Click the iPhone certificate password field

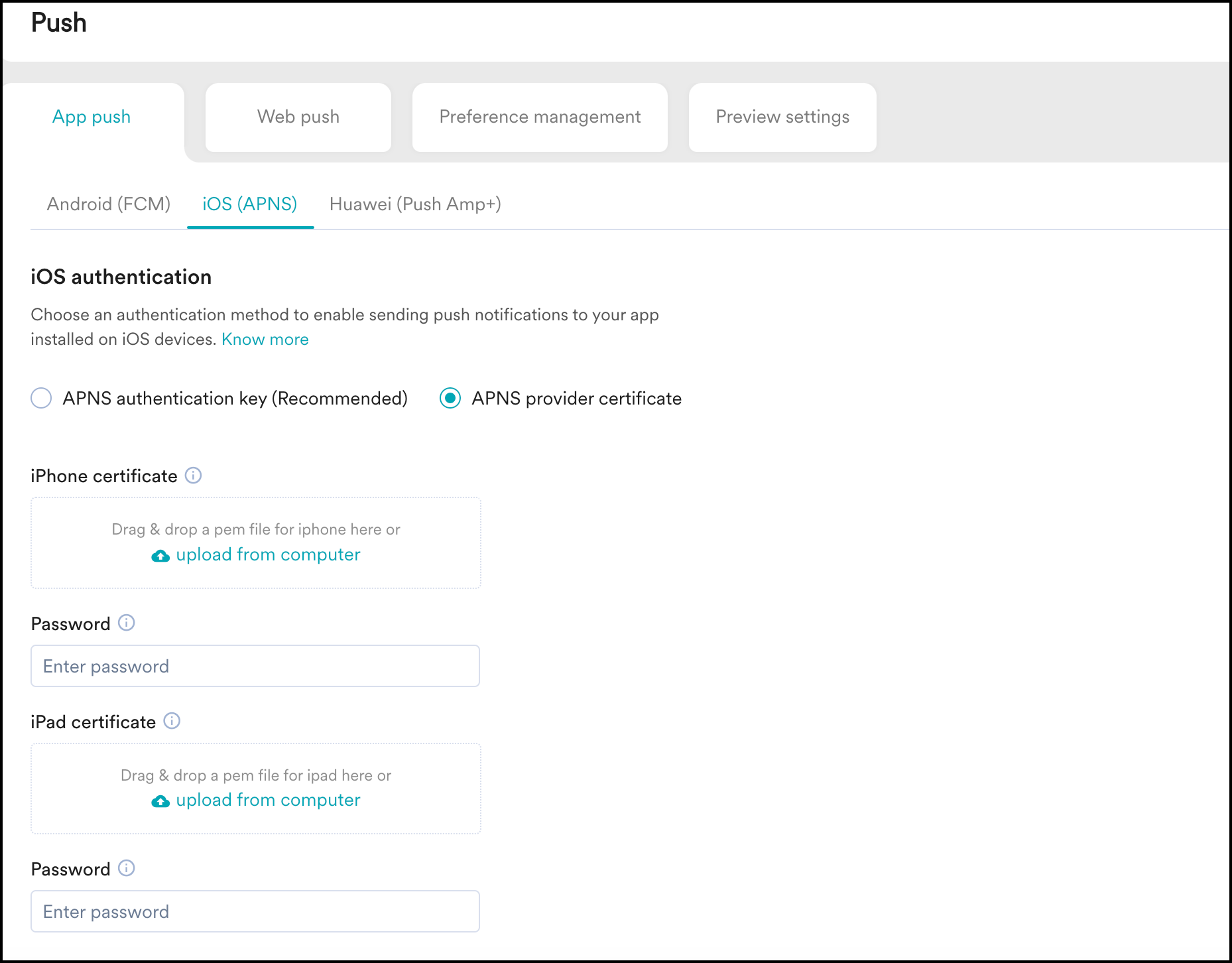point(255,666)
